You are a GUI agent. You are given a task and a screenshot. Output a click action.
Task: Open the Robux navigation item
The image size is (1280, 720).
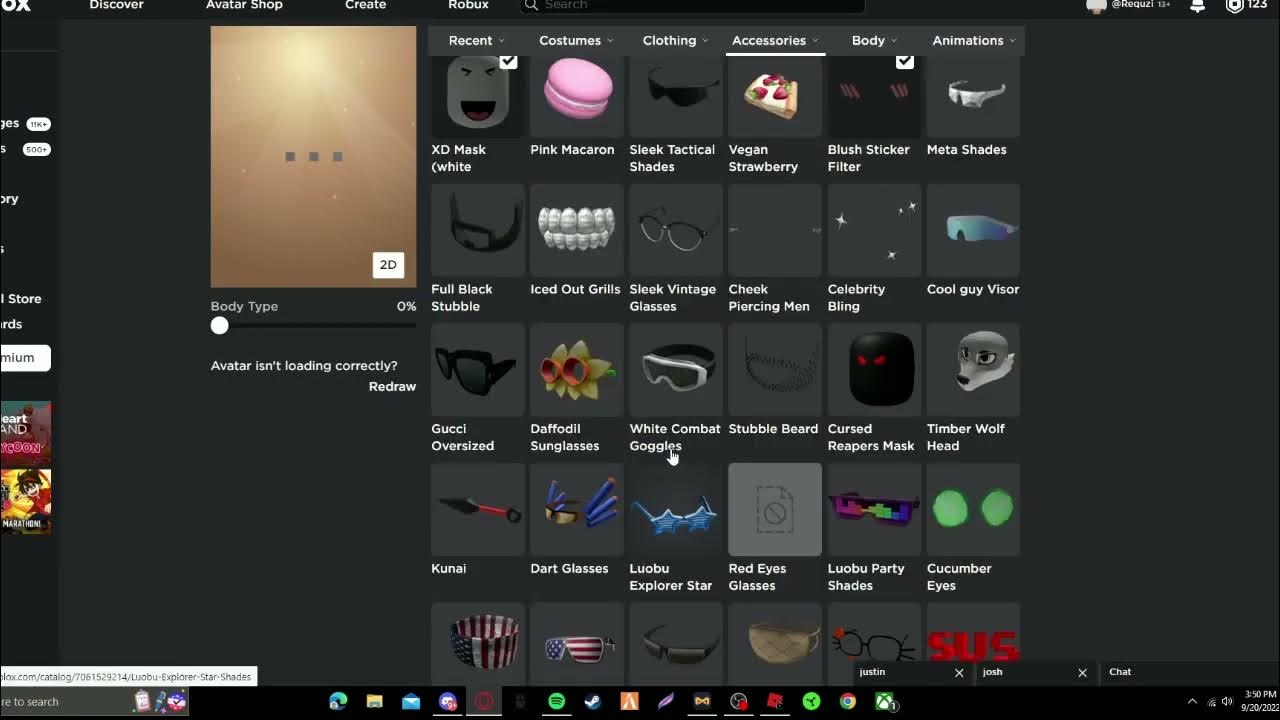coord(468,5)
